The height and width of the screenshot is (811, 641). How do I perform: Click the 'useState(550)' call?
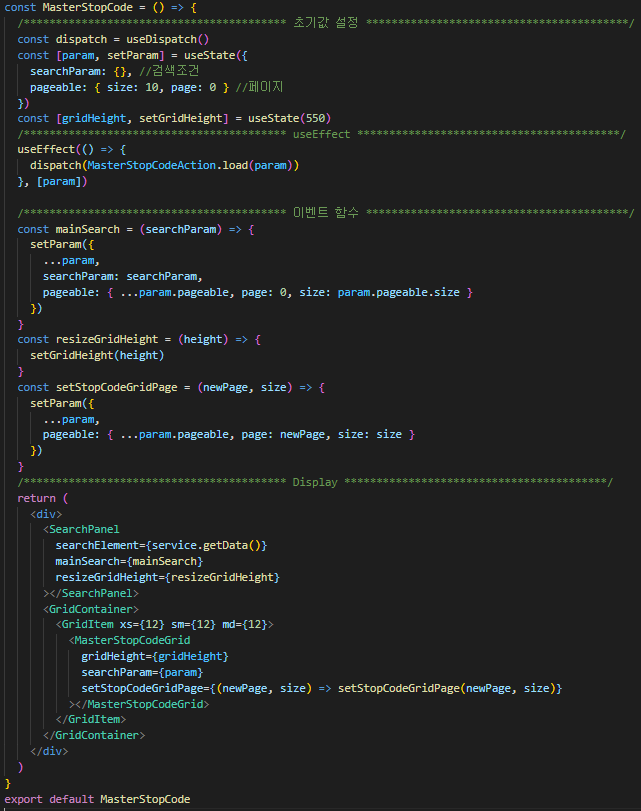pyautogui.click(x=289, y=118)
